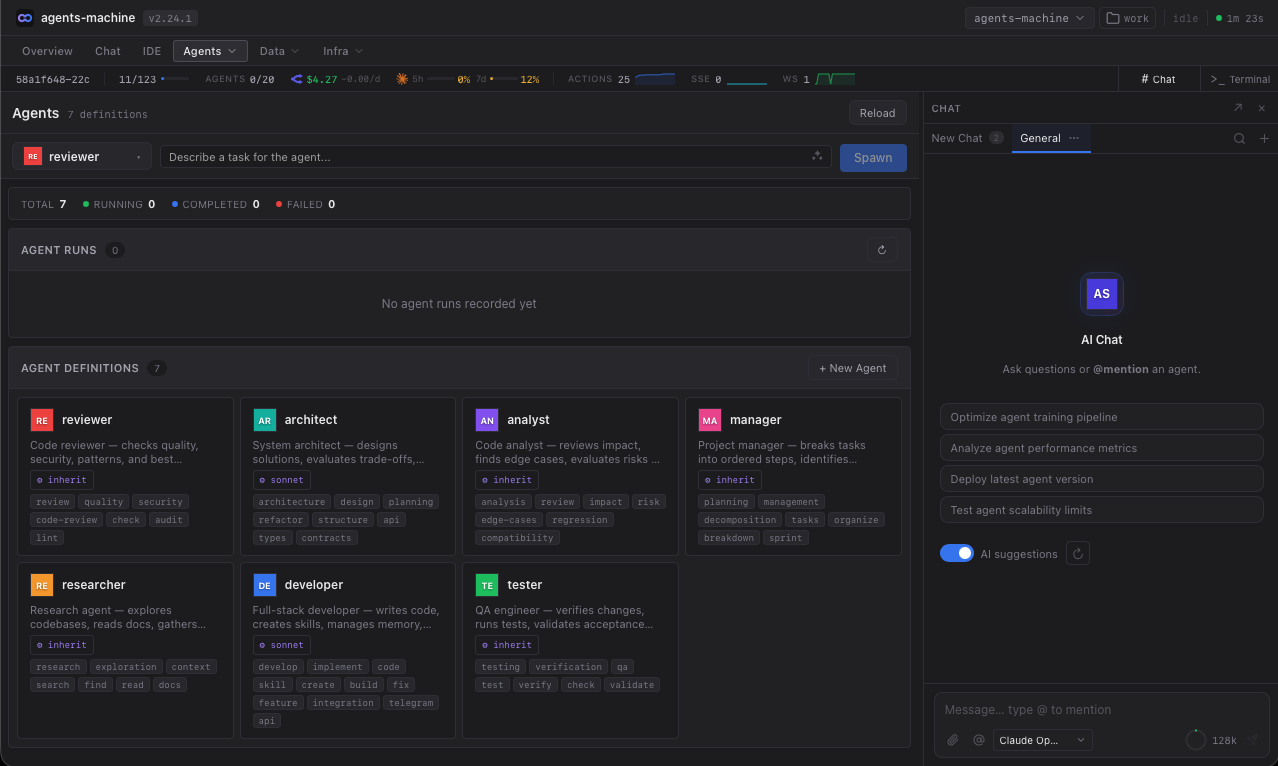Screen dimensions: 1278x766
Task: Open chat search with the magnifier icon
Action: (x=1239, y=138)
